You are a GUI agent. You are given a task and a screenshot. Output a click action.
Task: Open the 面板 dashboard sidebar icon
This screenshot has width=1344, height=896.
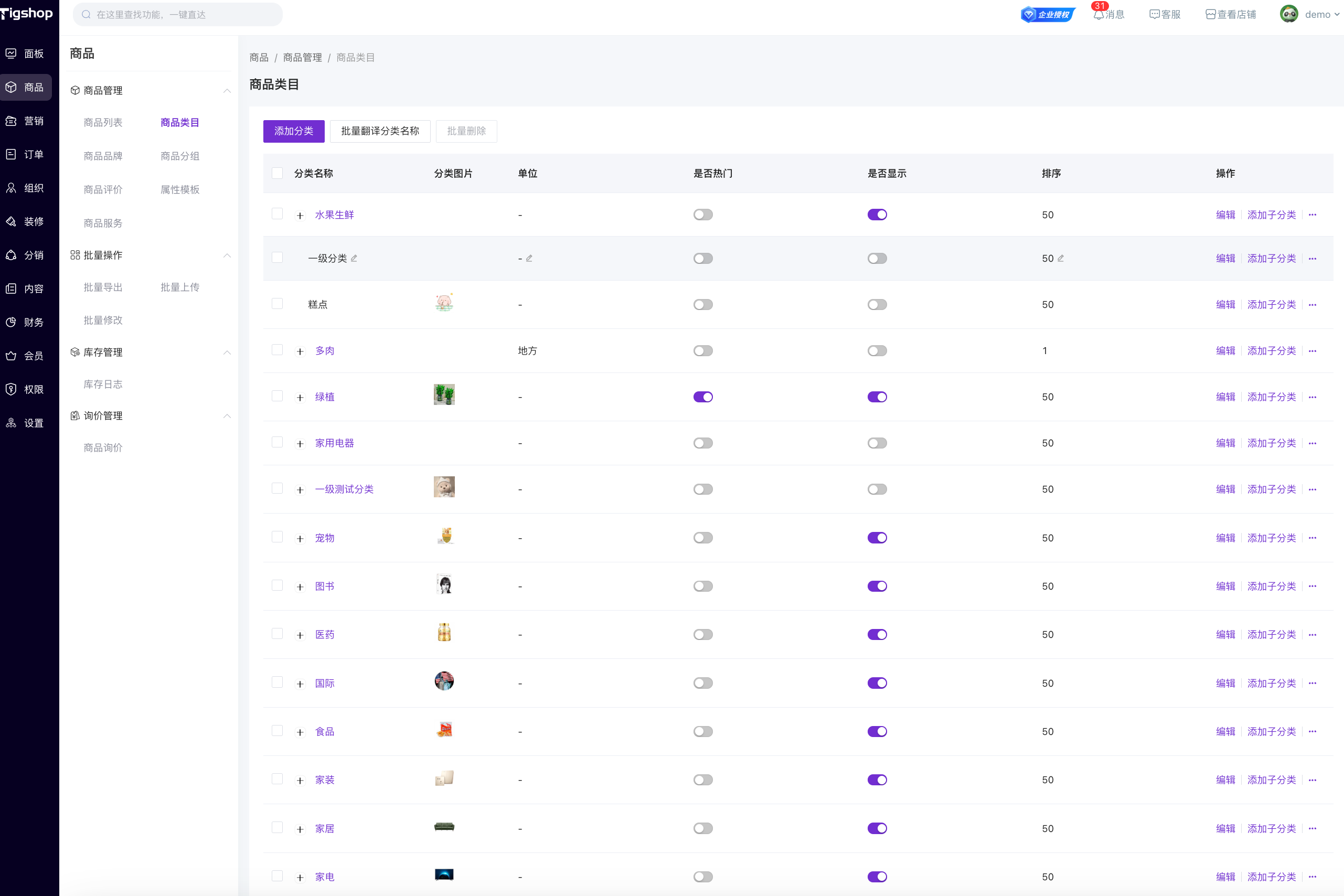coord(11,54)
